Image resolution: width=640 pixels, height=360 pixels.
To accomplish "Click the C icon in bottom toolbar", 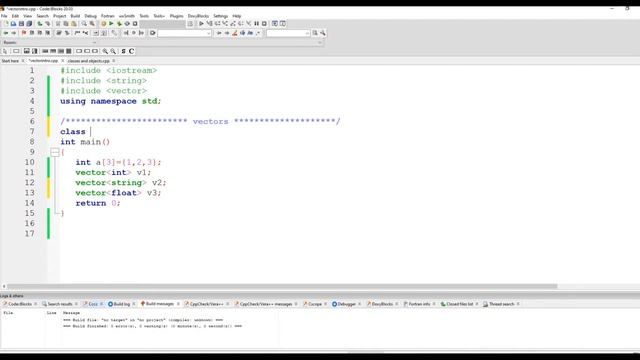I will tap(131, 51).
